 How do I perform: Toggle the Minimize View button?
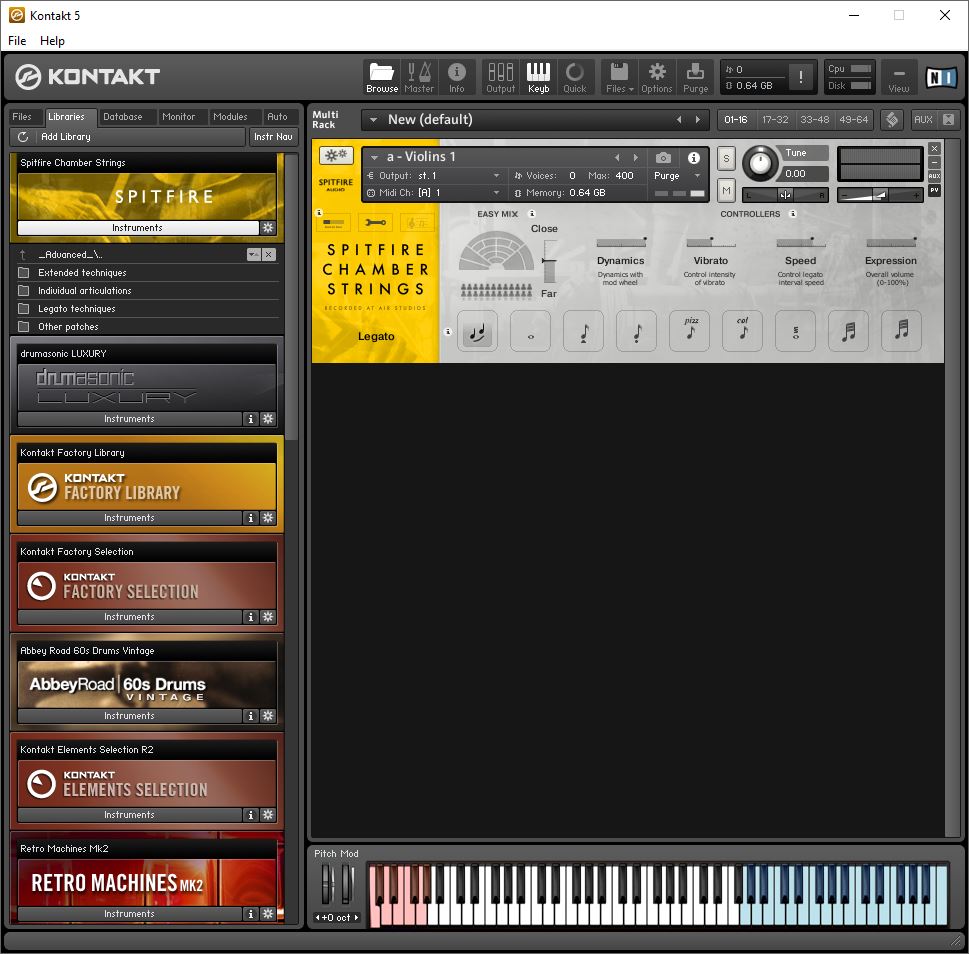pos(899,77)
